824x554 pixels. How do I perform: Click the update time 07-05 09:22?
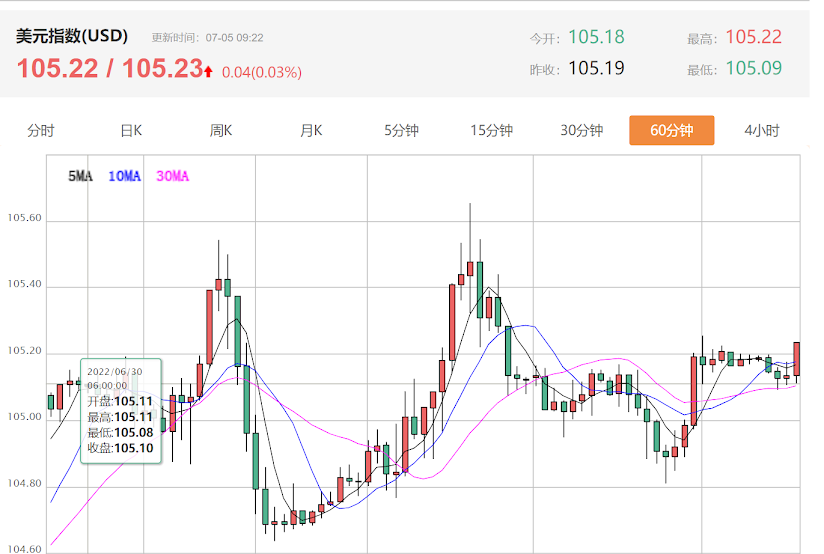[234, 38]
